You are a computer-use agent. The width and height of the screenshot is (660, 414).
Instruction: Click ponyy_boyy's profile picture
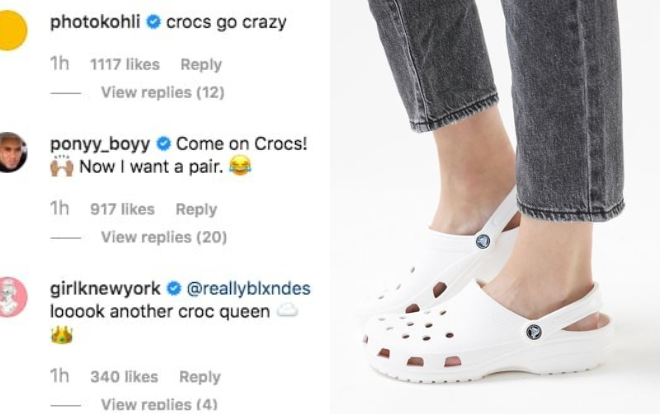click(x=12, y=153)
